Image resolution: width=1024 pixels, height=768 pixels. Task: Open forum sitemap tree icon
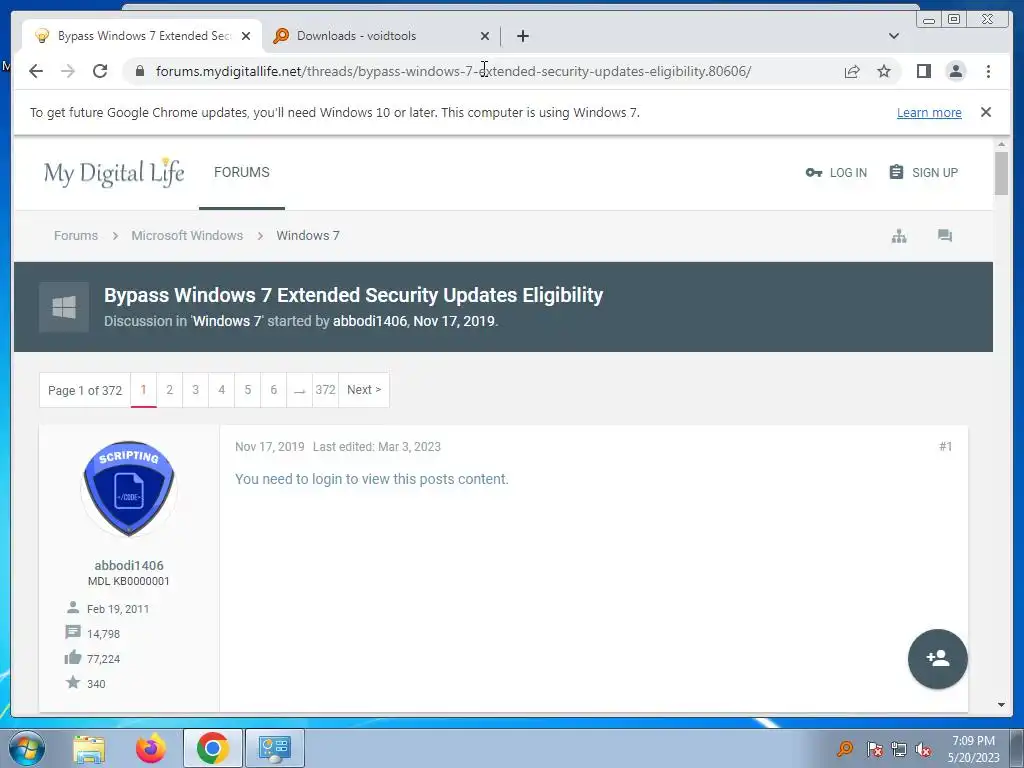(x=899, y=236)
